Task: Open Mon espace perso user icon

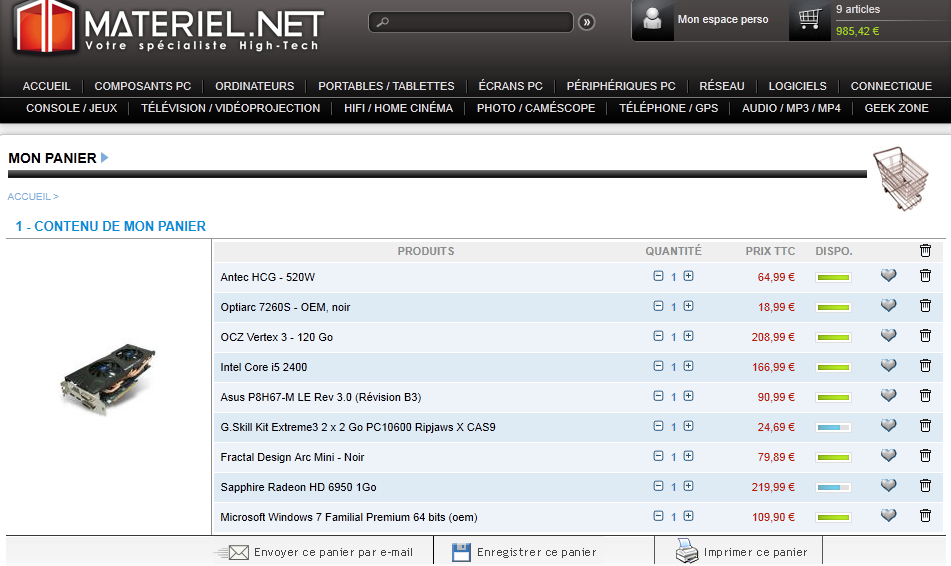Action: pyautogui.click(x=653, y=20)
